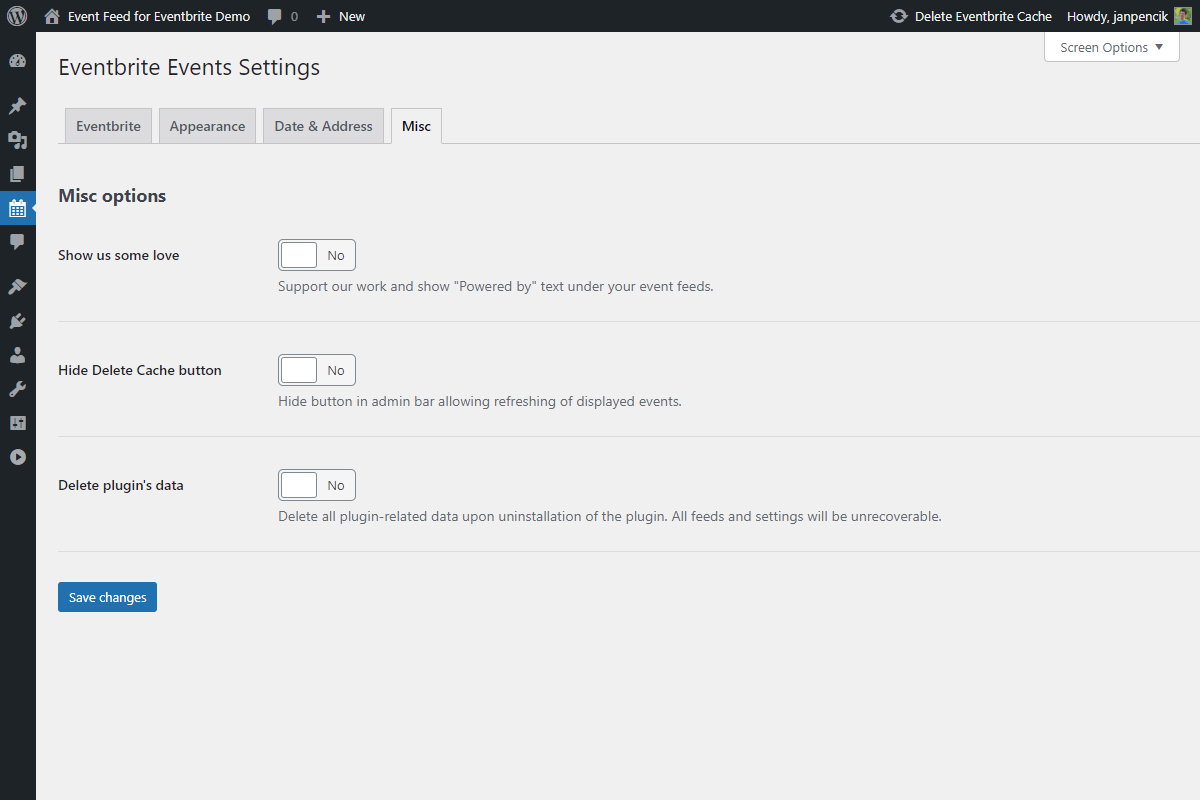The height and width of the screenshot is (800, 1200).
Task: Click the WordPress logo icon
Action: point(17,16)
